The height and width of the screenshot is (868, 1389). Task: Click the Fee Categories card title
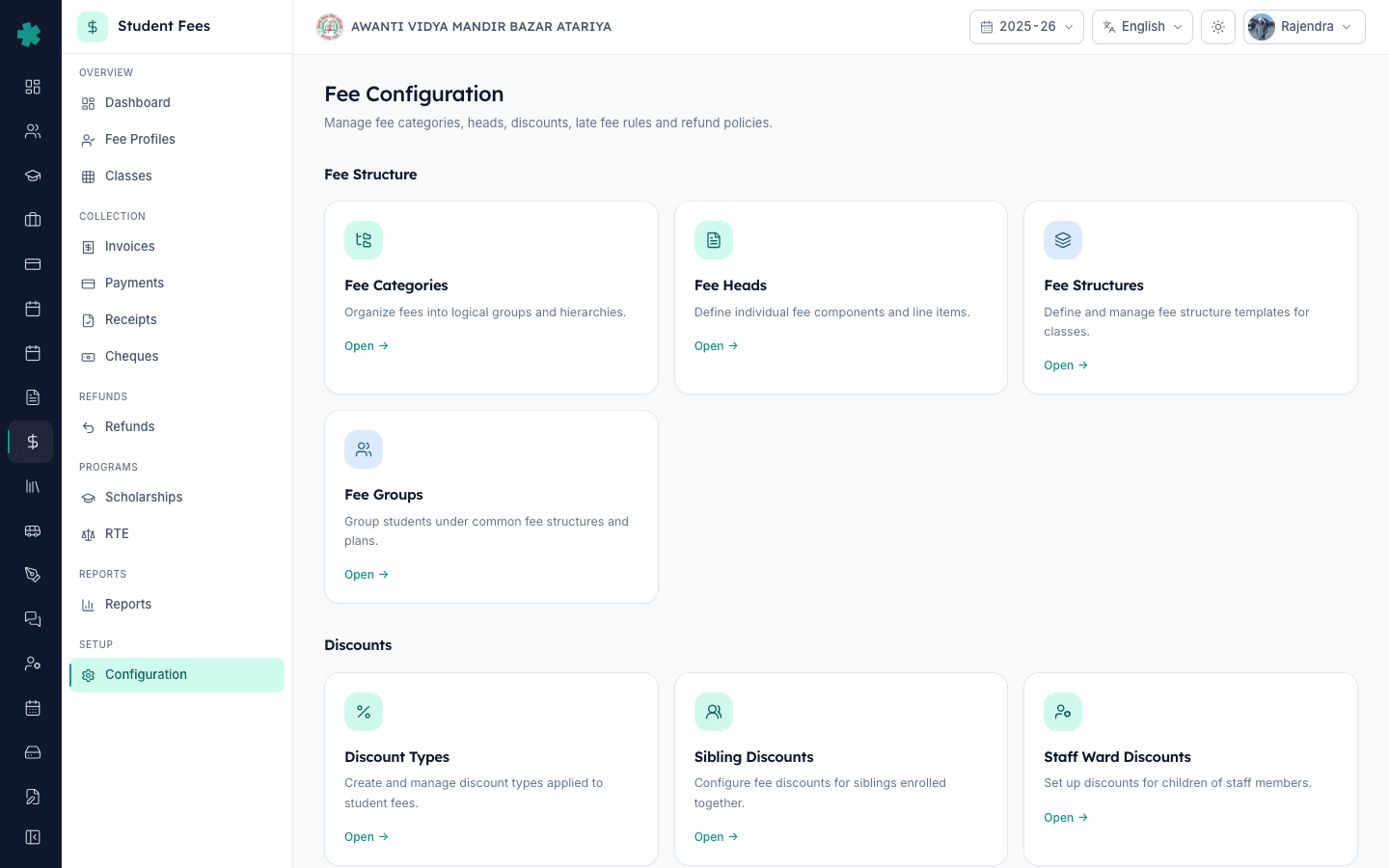pyautogui.click(x=396, y=285)
